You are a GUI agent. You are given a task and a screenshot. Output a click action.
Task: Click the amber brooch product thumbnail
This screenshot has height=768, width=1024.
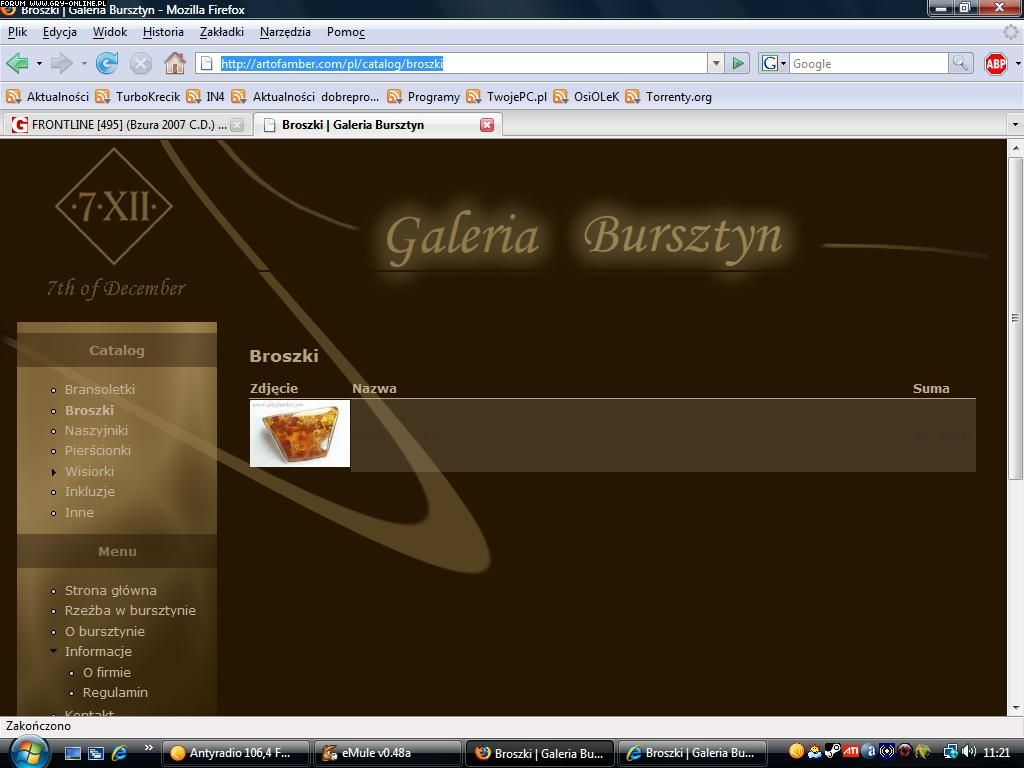pos(300,434)
